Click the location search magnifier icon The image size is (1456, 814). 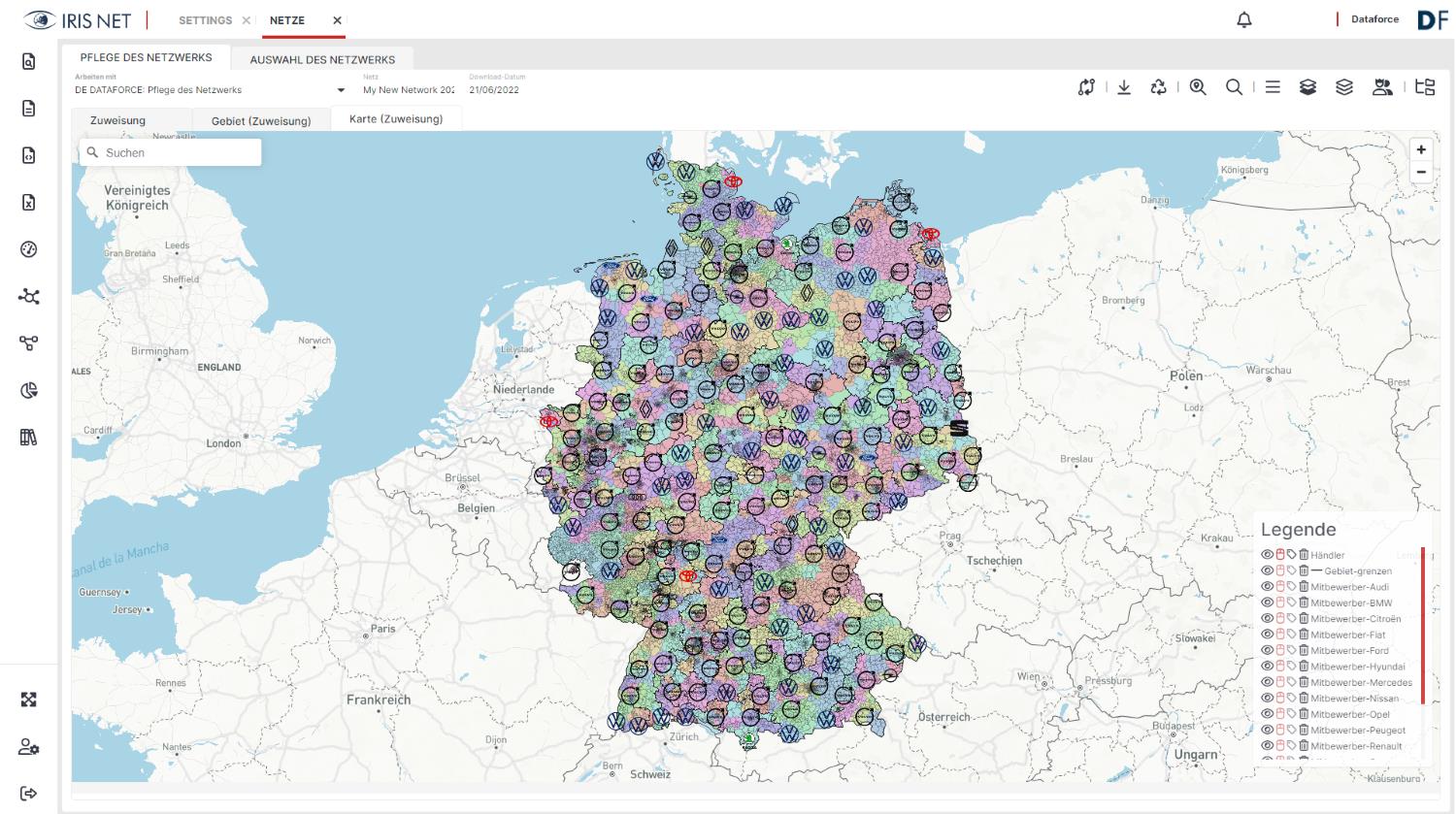[x=1198, y=87]
